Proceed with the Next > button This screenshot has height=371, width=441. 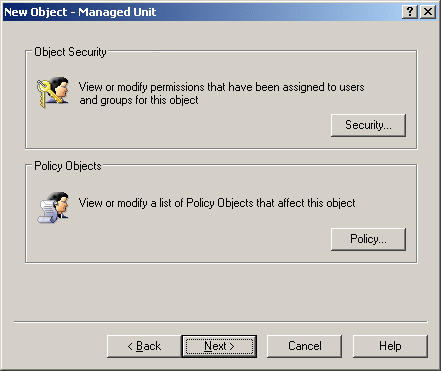pyautogui.click(x=219, y=346)
